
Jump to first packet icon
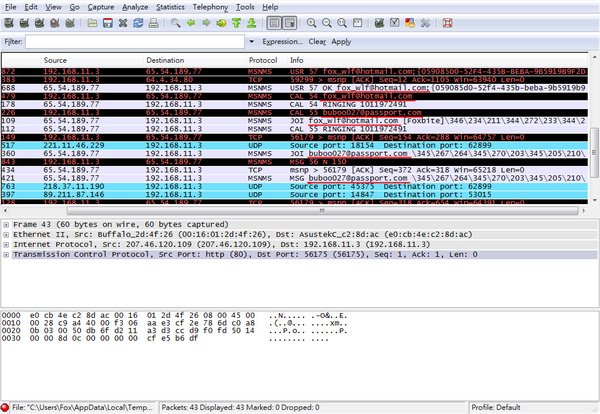click(x=236, y=23)
